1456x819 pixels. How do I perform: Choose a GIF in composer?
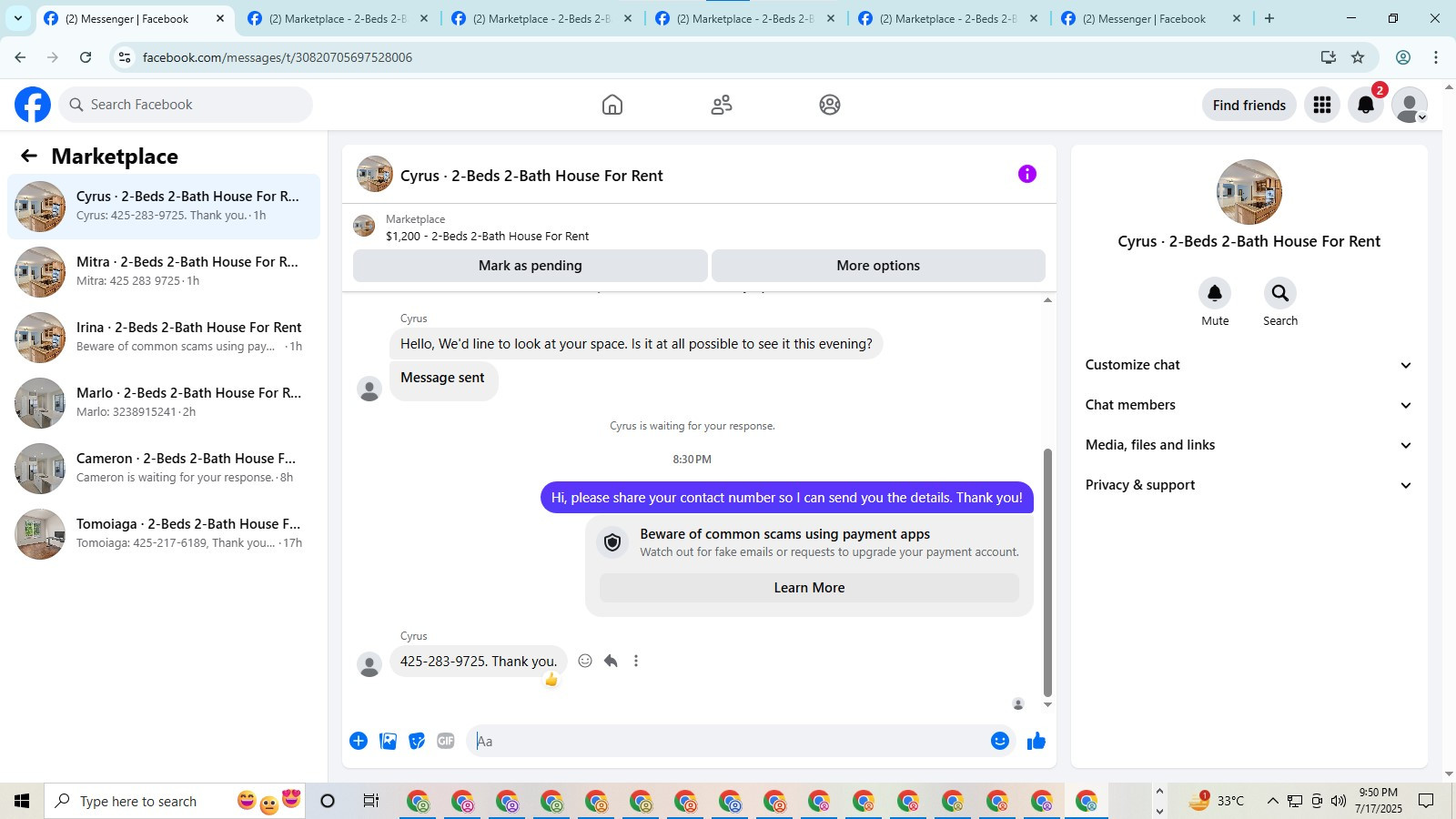click(x=446, y=741)
